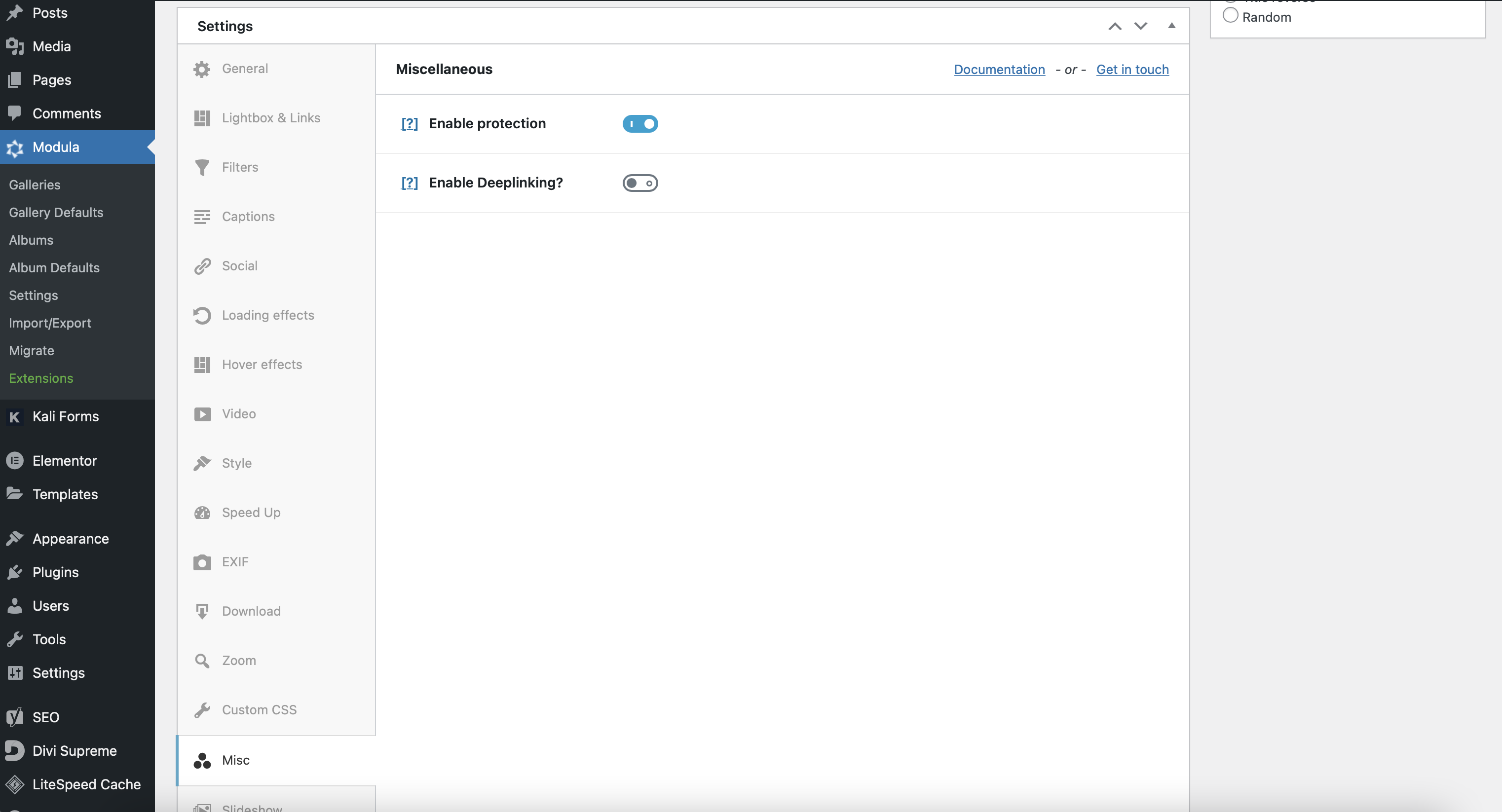Screen dimensions: 1502x812
Task: Open Galleries from the sidebar menu
Action: (34, 184)
